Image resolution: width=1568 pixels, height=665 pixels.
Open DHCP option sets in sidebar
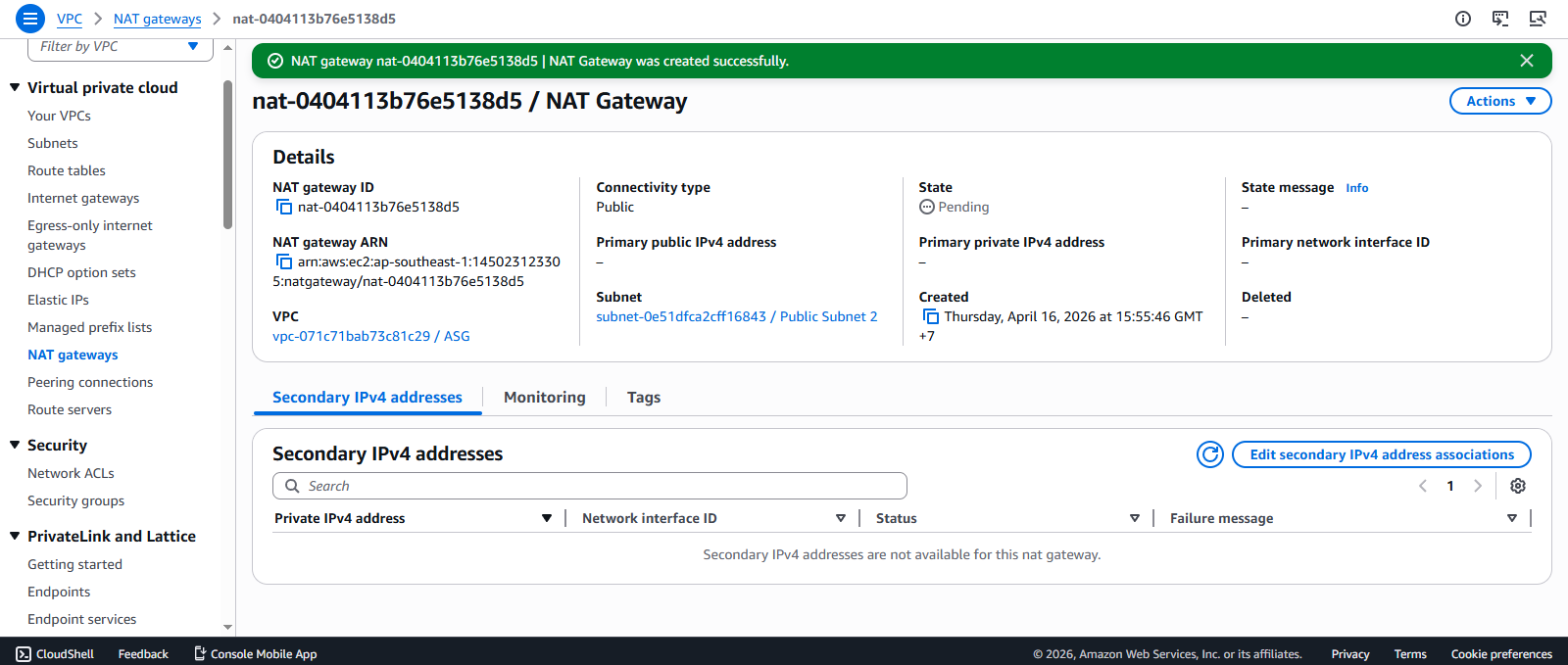click(81, 272)
